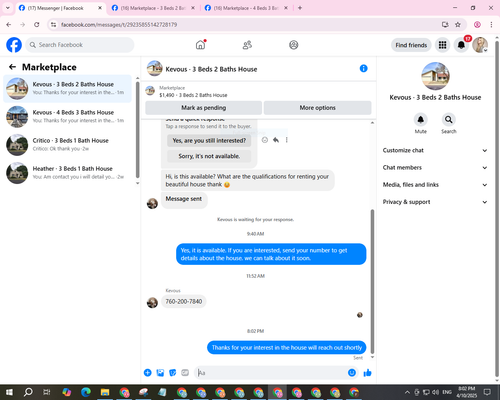This screenshot has width=500, height=400.
Task: Send quick reply Yes, are you still interested?
Action: pos(209,141)
